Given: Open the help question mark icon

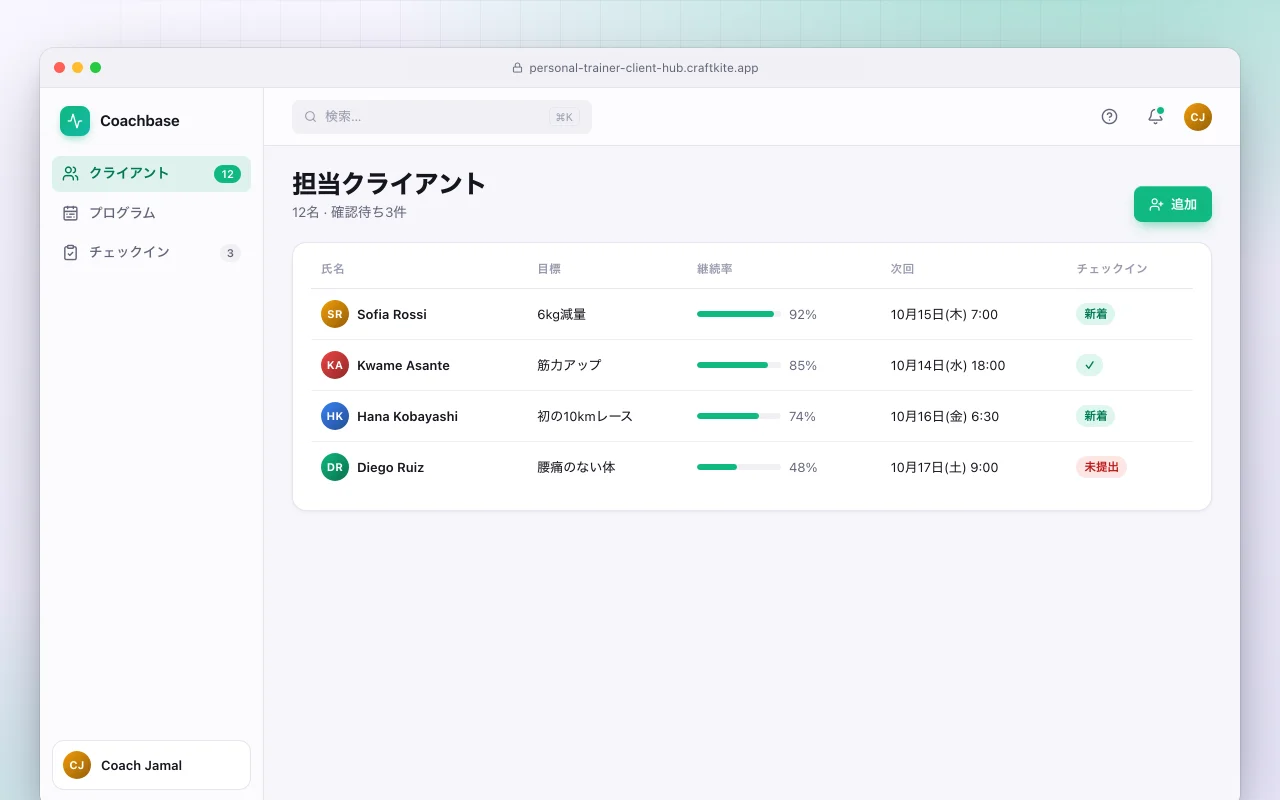Looking at the screenshot, I should [1109, 117].
